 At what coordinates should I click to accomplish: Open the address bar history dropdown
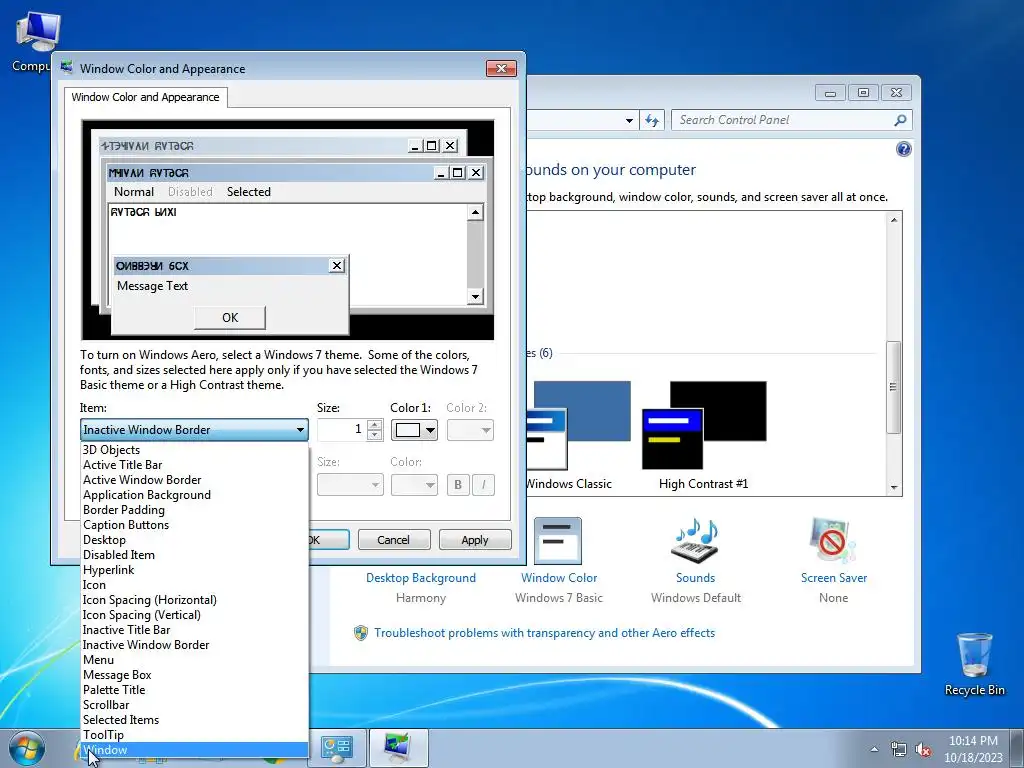[x=629, y=120]
